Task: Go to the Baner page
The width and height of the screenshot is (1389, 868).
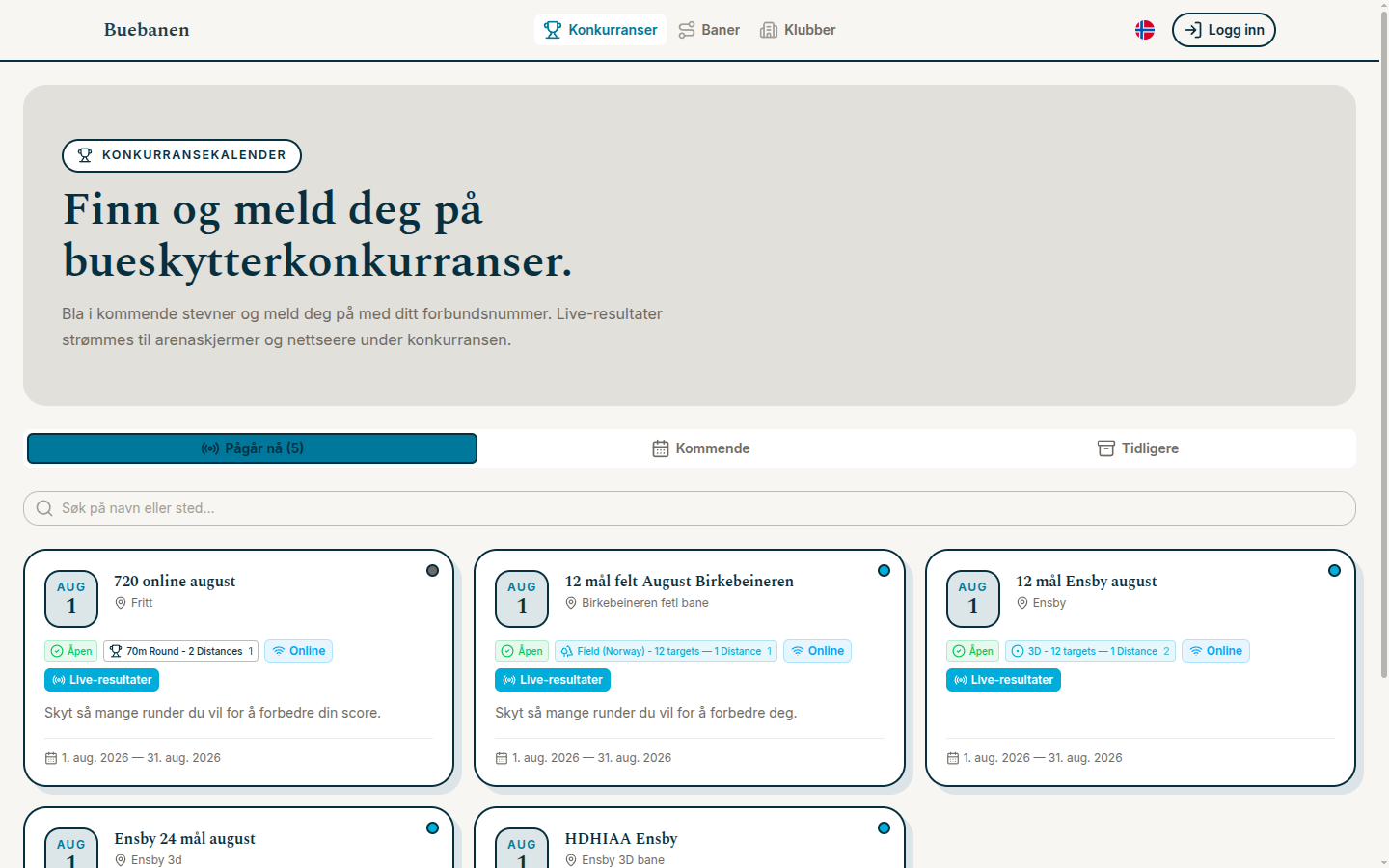Action: coord(709,30)
